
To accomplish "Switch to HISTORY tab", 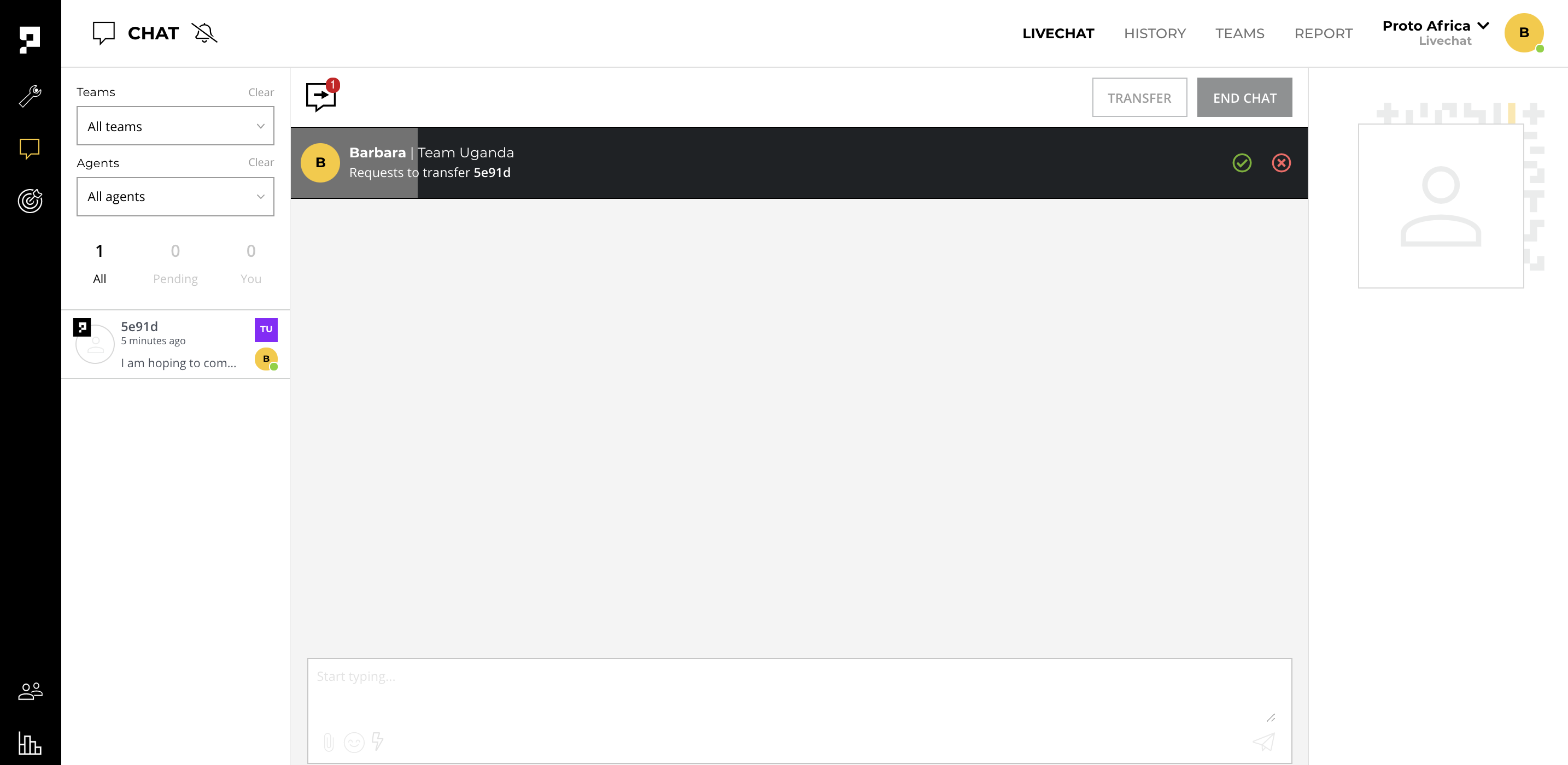I will 1155,33.
